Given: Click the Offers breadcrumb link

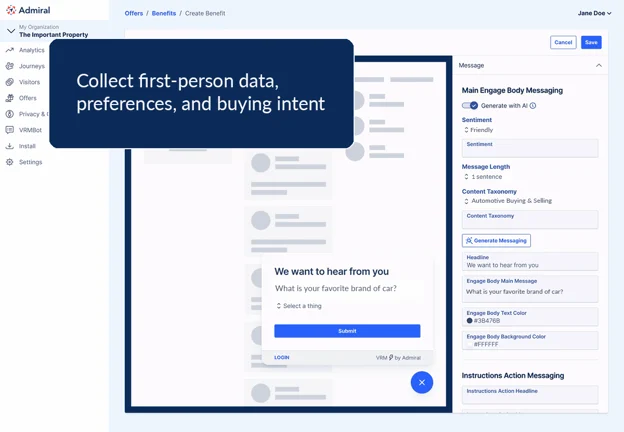Looking at the screenshot, I should click(x=134, y=13).
